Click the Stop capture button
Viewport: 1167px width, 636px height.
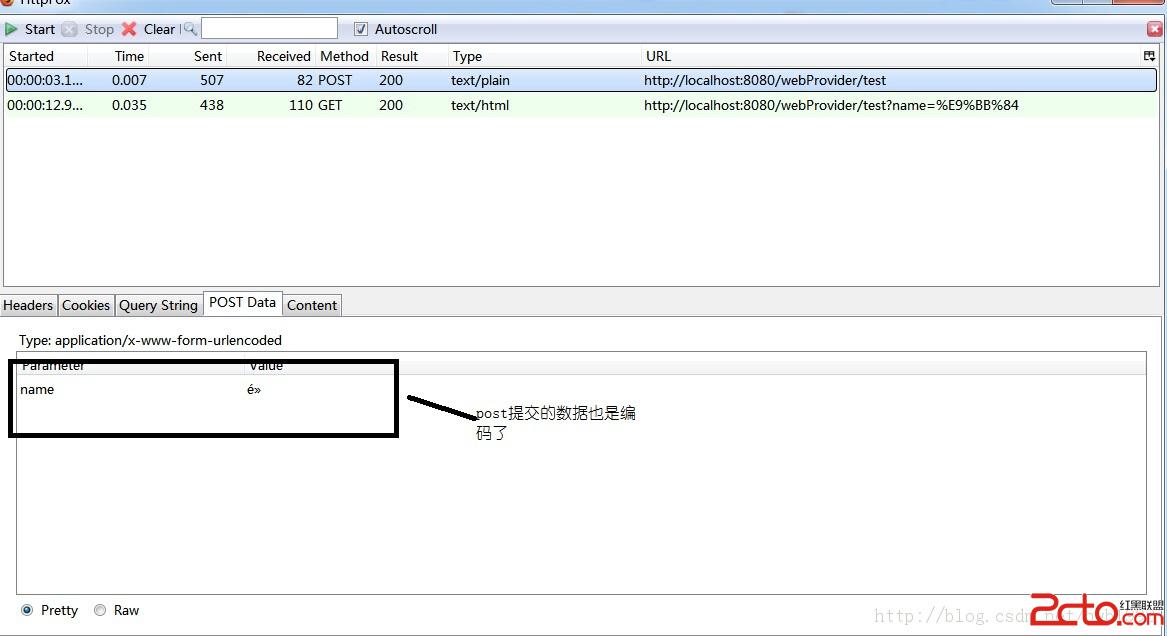tap(89, 29)
